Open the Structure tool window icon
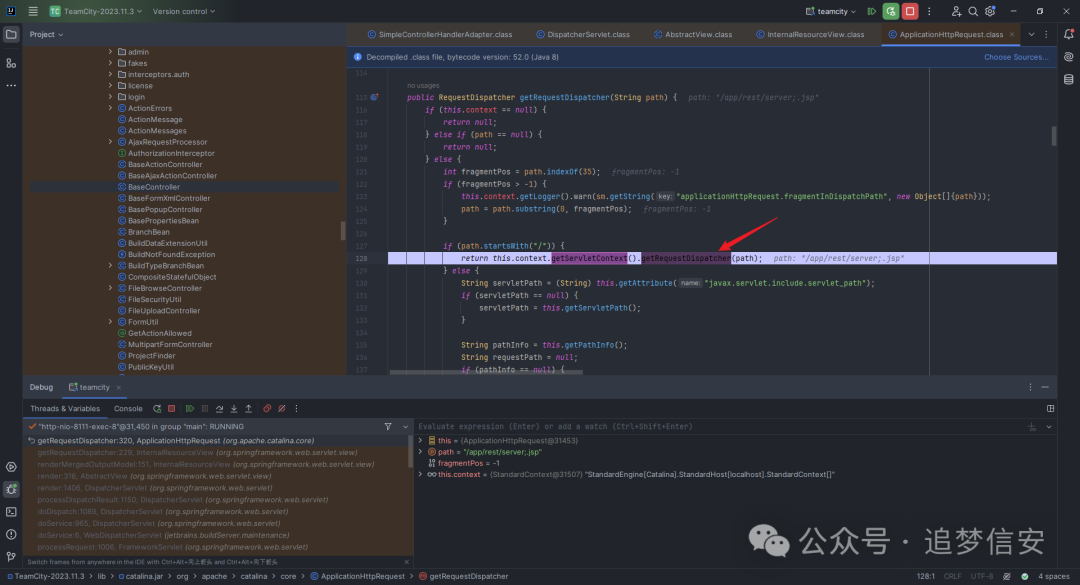 11,62
